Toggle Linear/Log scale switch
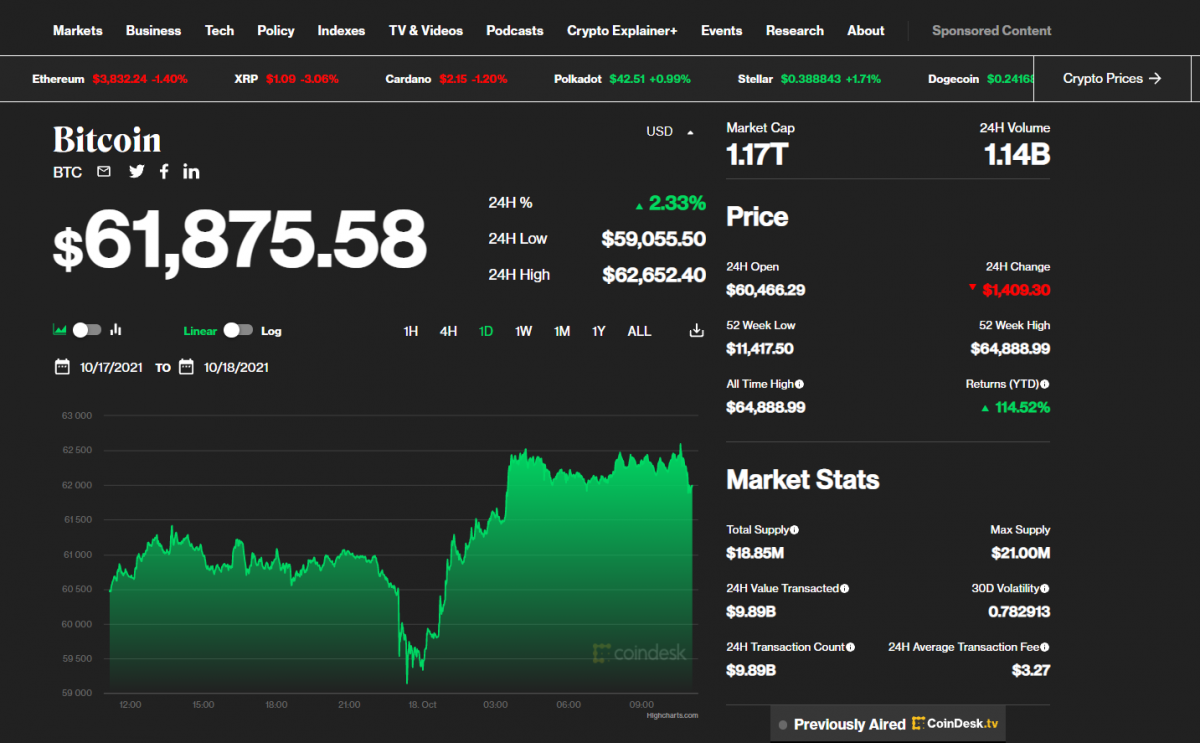The width and height of the screenshot is (1200, 743). point(238,330)
